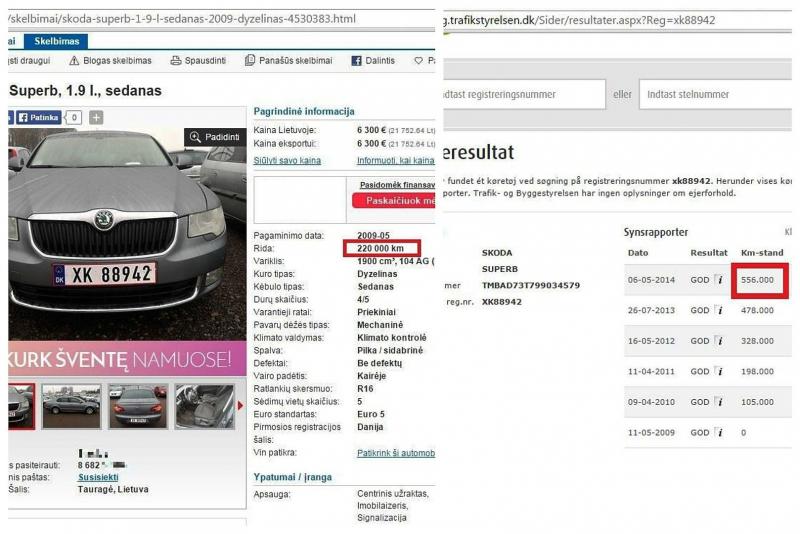Click the Facebook Patinka like button
Image resolution: width=800 pixels, height=534 pixels.
[39, 118]
